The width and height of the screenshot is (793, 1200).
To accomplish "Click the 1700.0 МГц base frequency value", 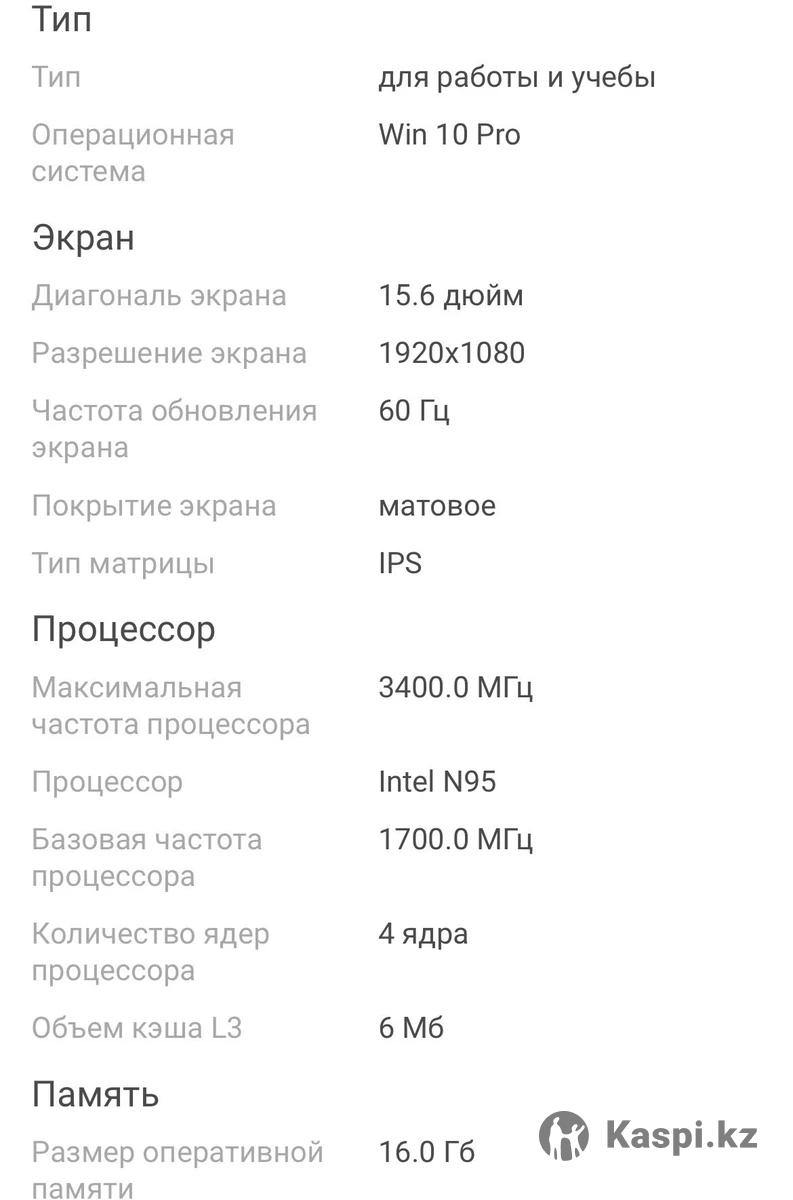I will point(456,839).
